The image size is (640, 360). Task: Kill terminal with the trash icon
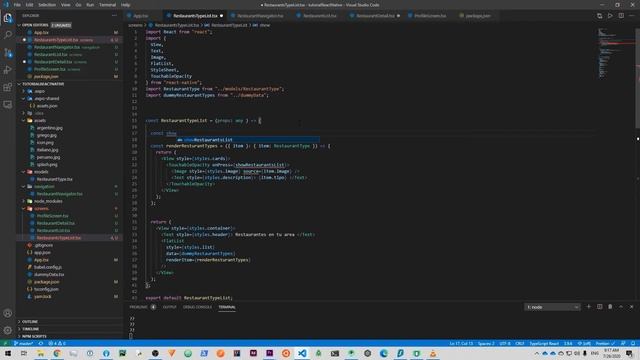610,307
